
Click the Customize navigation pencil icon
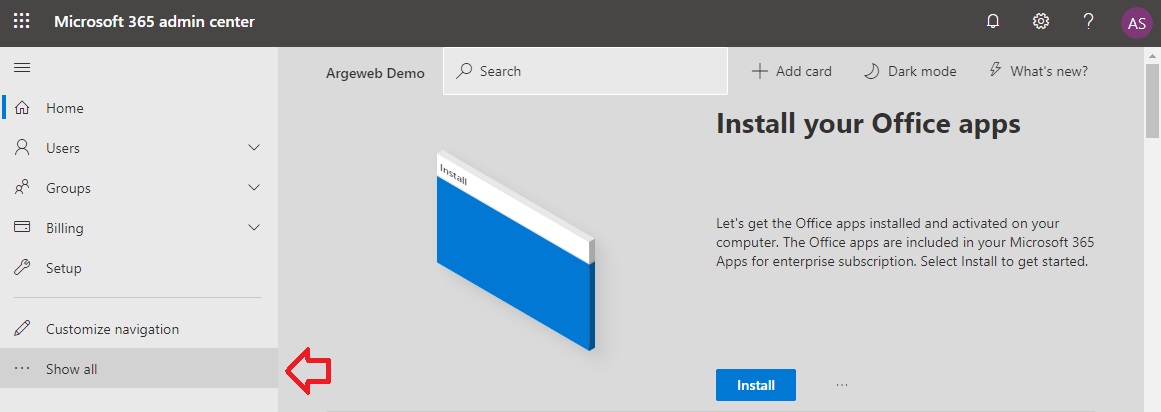[x=22, y=328]
